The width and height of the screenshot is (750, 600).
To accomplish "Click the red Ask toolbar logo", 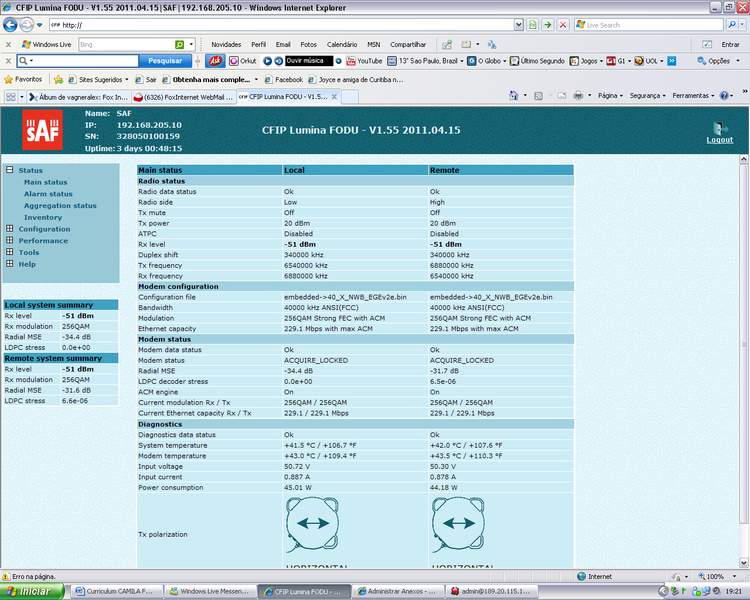I will point(215,61).
